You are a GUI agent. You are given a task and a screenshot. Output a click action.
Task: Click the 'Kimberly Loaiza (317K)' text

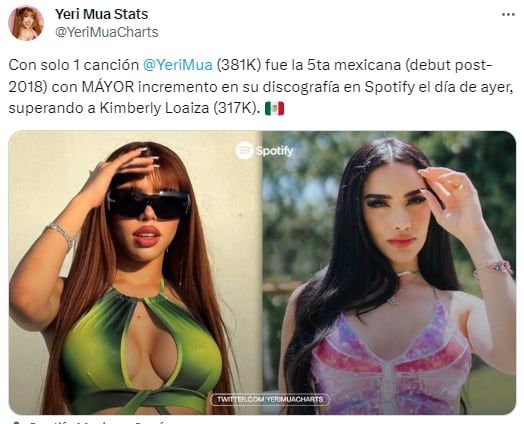point(178,108)
